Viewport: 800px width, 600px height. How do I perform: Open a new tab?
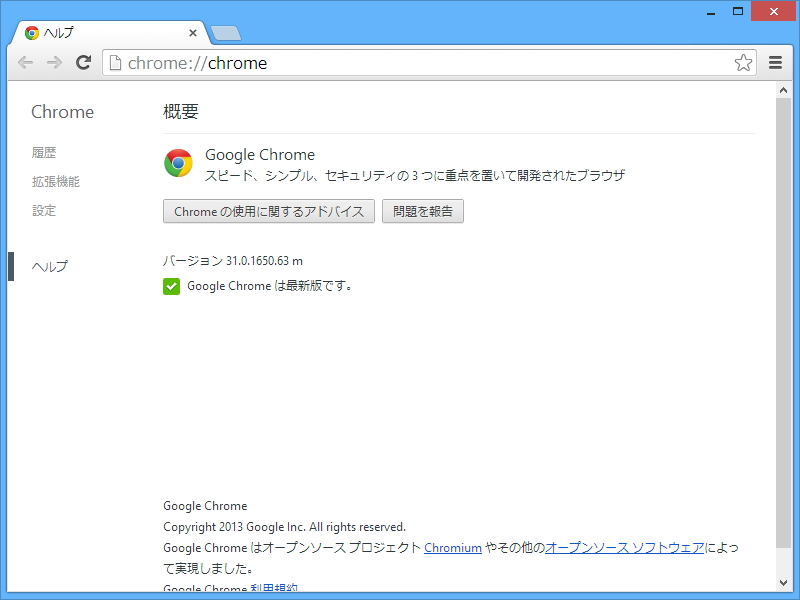225,32
